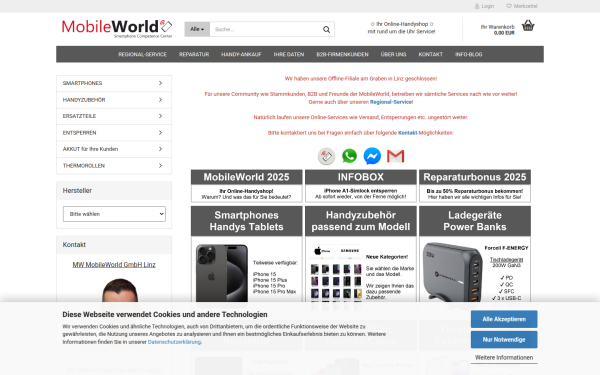Open Smartphones Handys Tablets tile header
Image resolution: width=600 pixels, height=375 pixels.
(246, 221)
